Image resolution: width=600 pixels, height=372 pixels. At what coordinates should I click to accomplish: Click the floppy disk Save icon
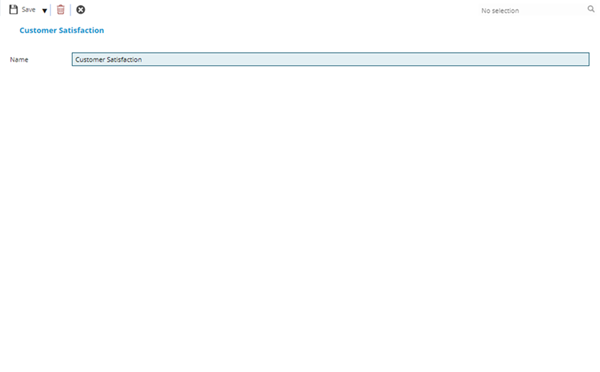click(13, 10)
